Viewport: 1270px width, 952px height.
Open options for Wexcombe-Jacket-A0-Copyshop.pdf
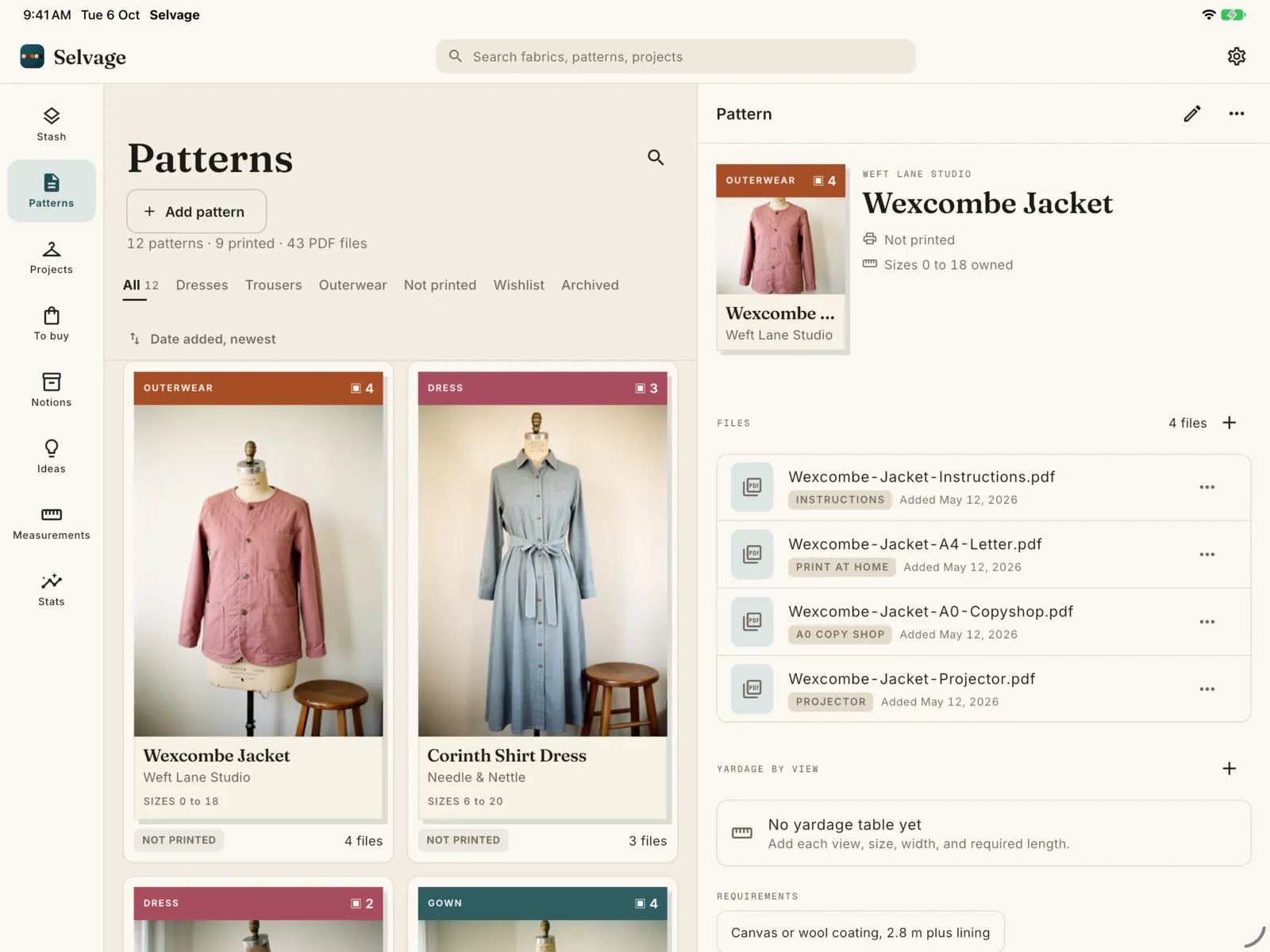pyautogui.click(x=1206, y=622)
